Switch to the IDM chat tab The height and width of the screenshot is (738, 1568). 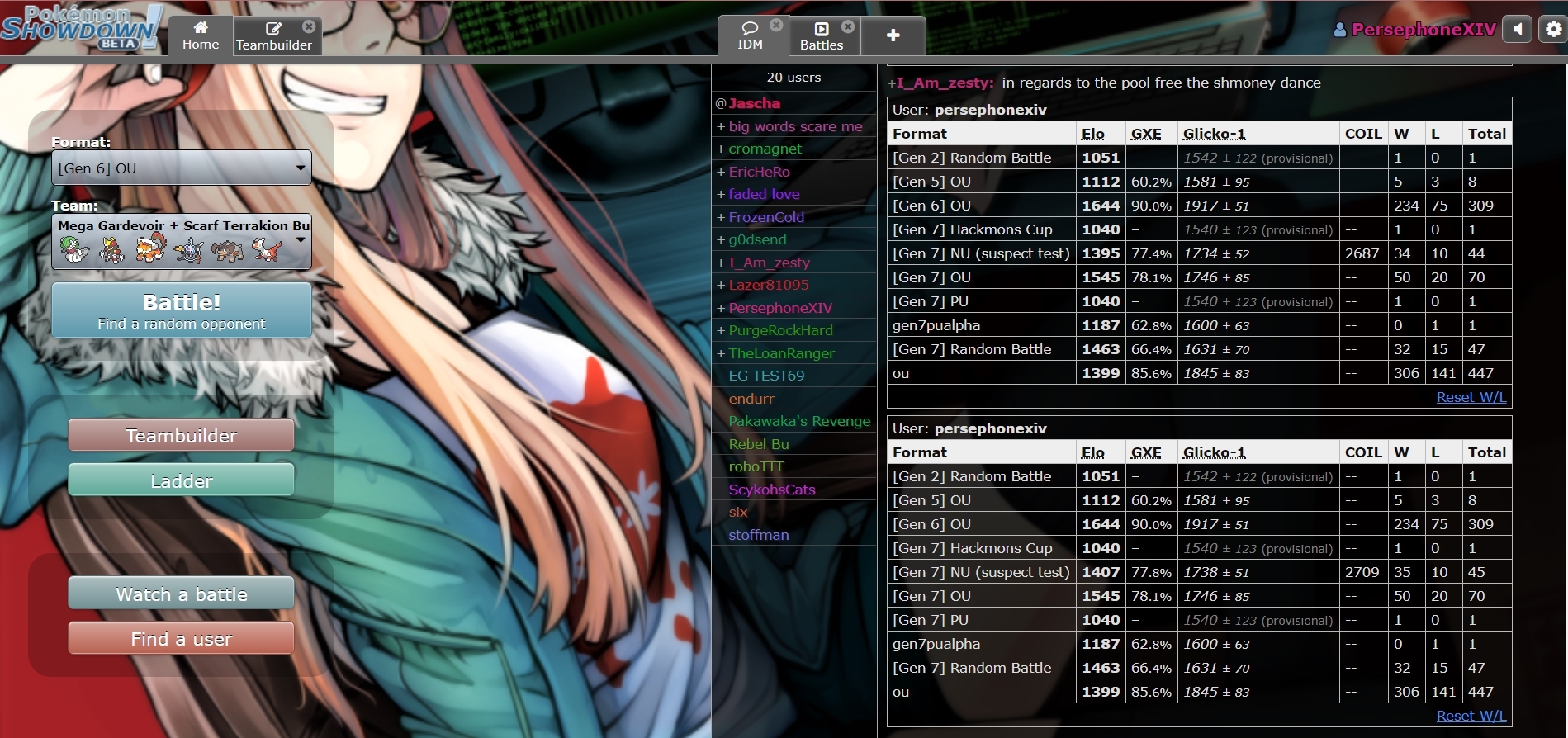point(751,35)
